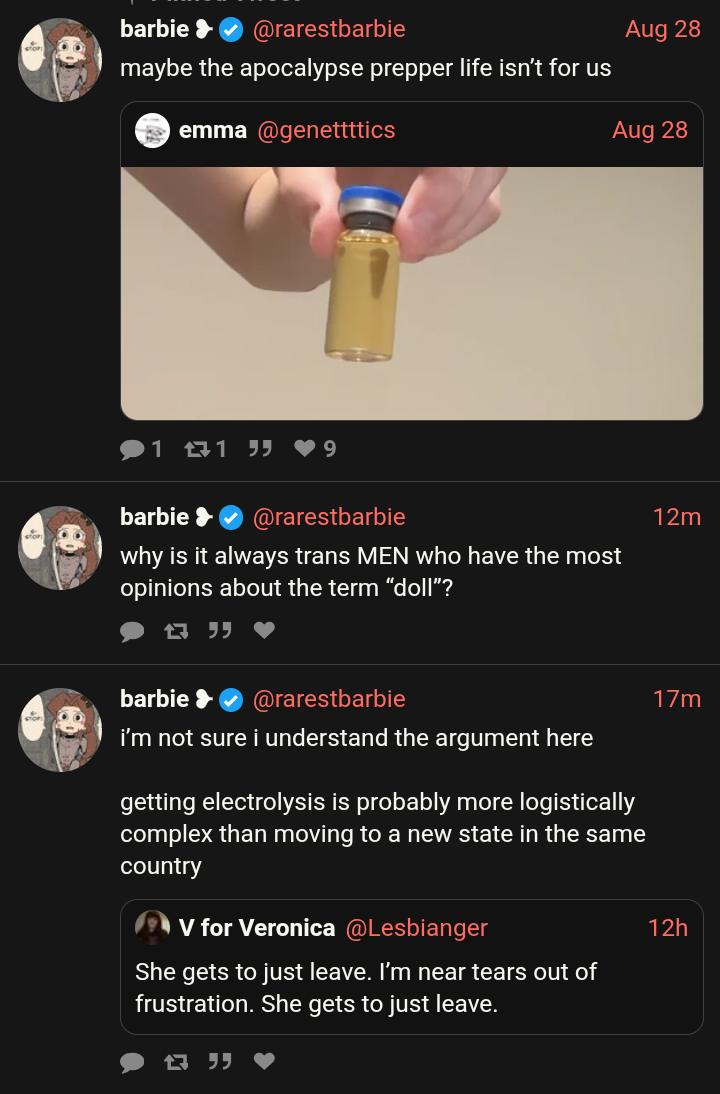720x1094 pixels.
Task: Open V for Veronica's quoted tweet
Action: 411,987
